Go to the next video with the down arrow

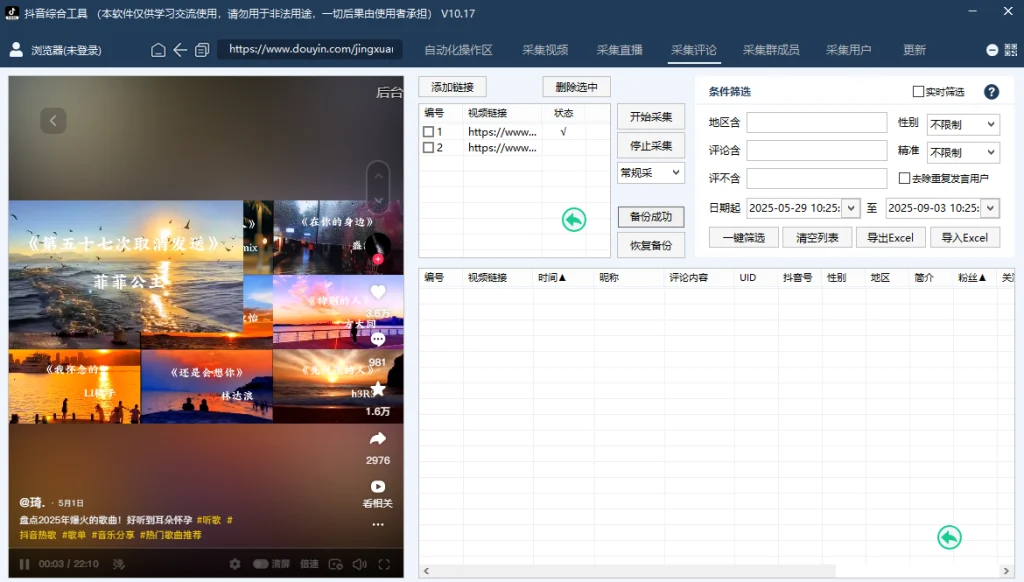378,201
